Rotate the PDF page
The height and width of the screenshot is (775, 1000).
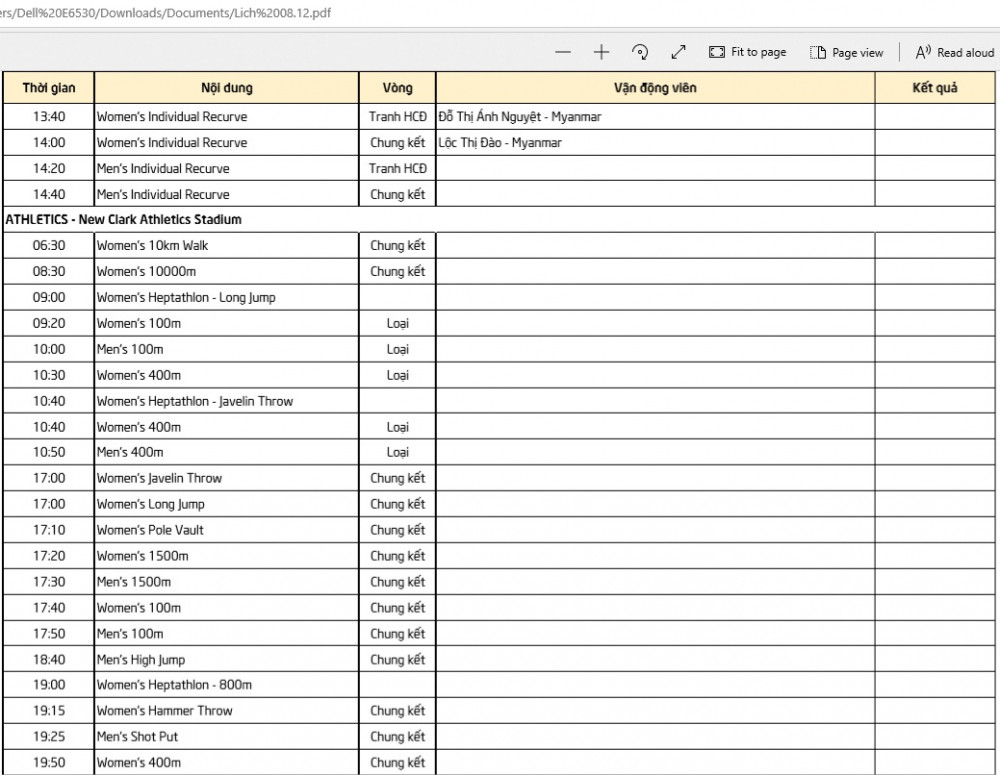pos(640,52)
